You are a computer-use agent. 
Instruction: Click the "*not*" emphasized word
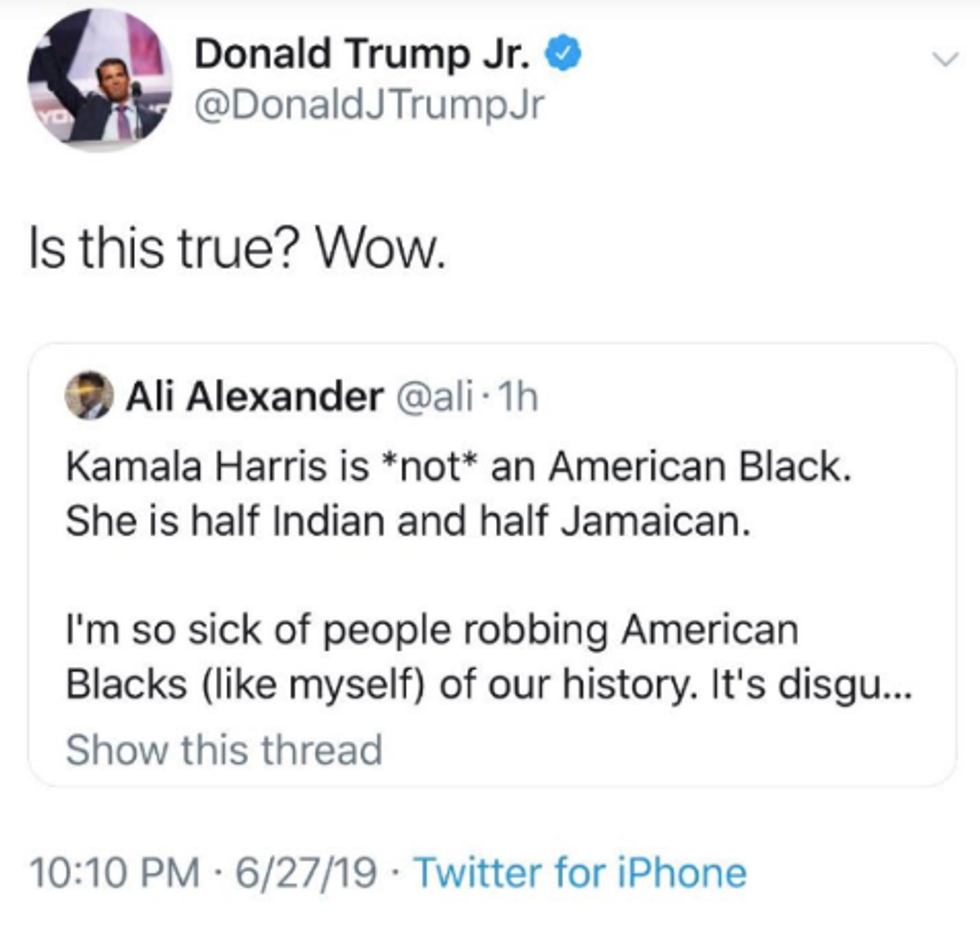pos(428,467)
